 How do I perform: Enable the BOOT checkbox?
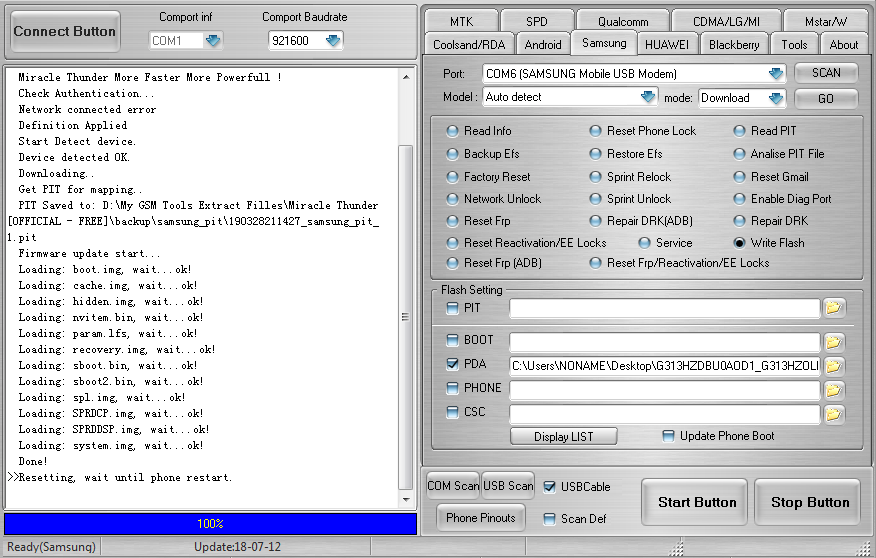pos(452,340)
